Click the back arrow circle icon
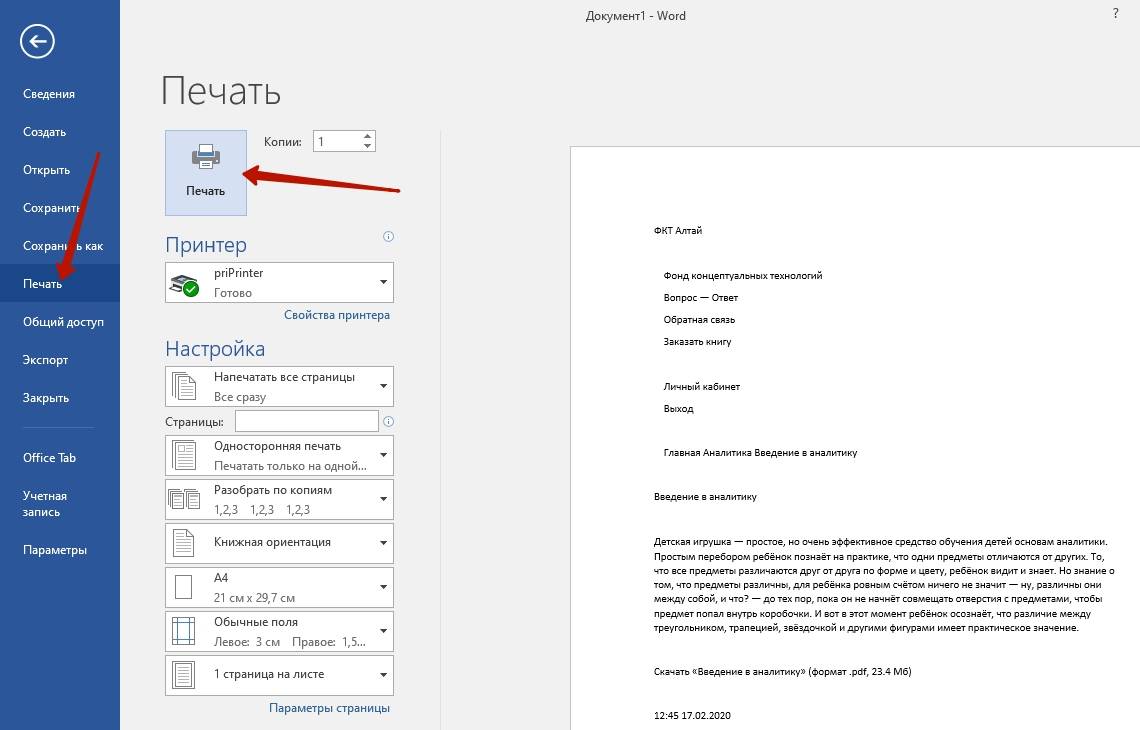Image resolution: width=1140 pixels, height=730 pixels. 37,41
